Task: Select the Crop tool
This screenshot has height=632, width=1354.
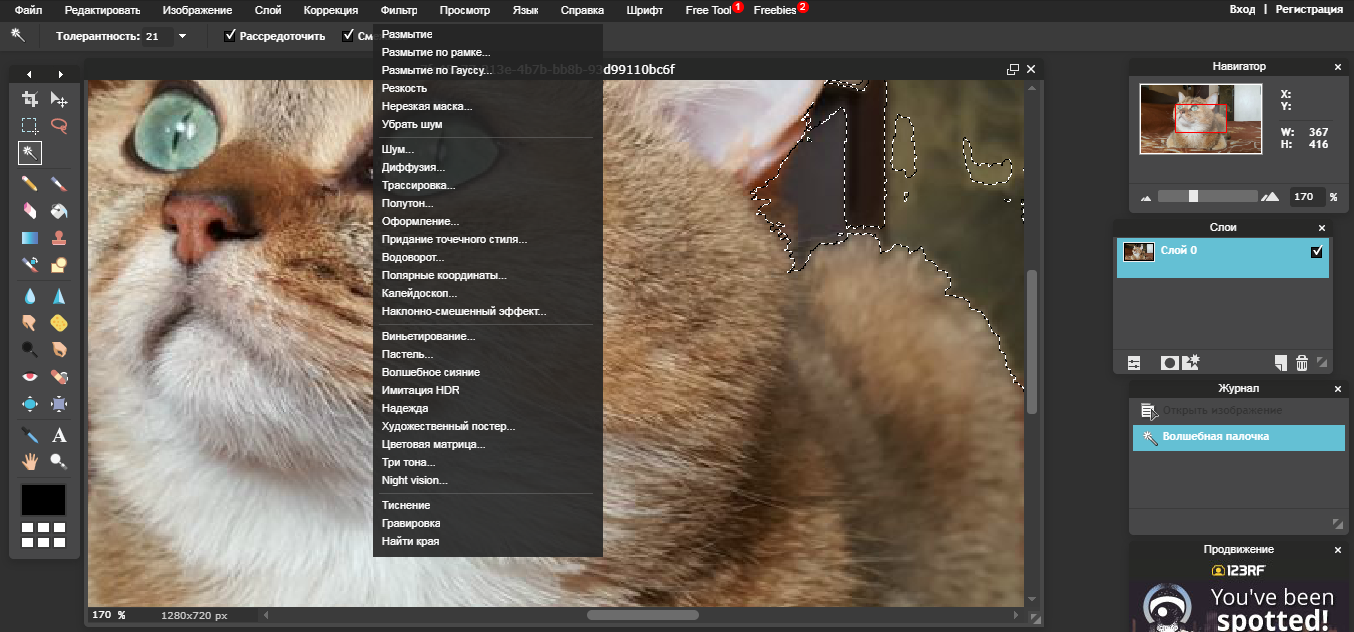Action: [30, 99]
